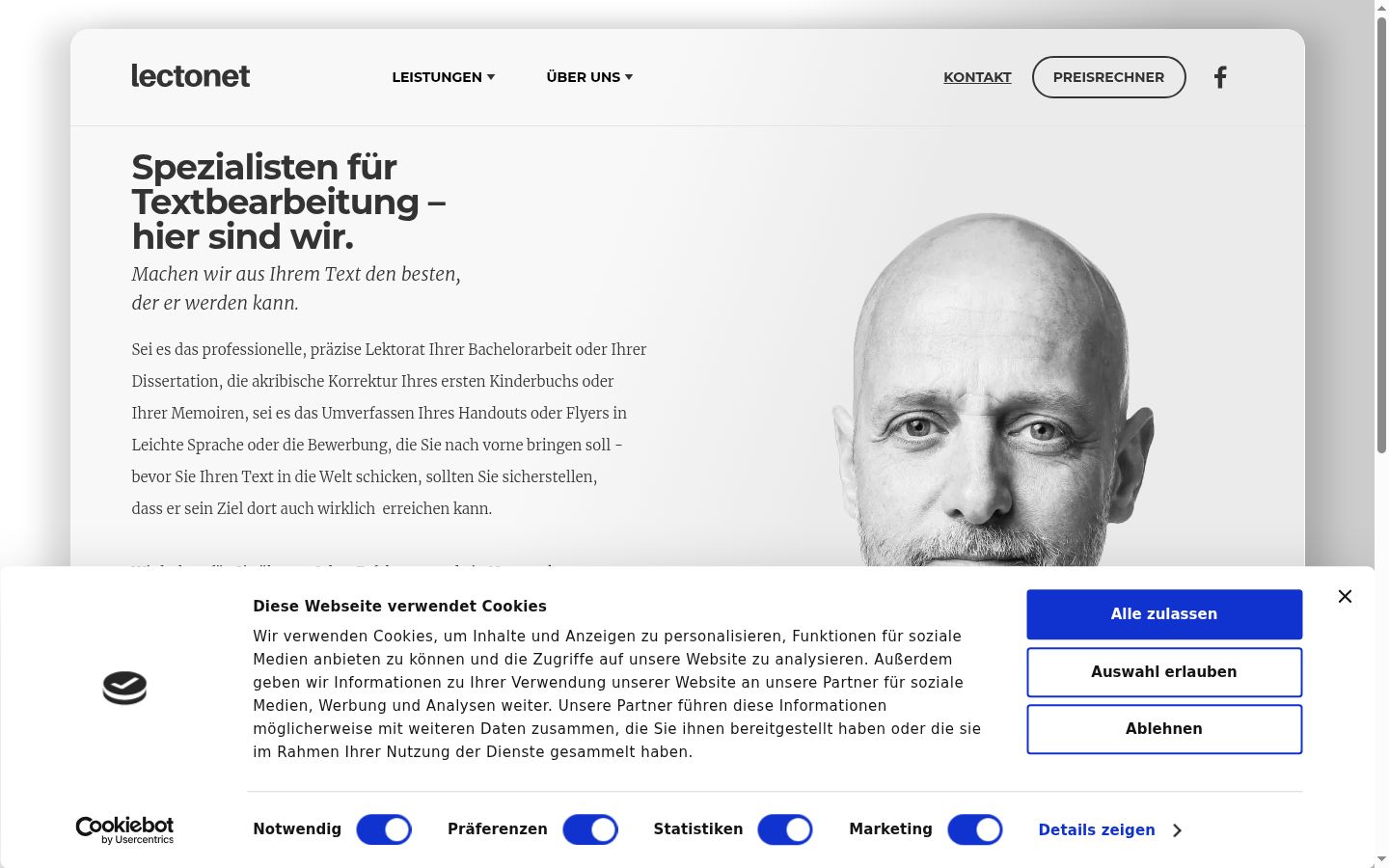Click the bald man portrait photo

point(994,390)
